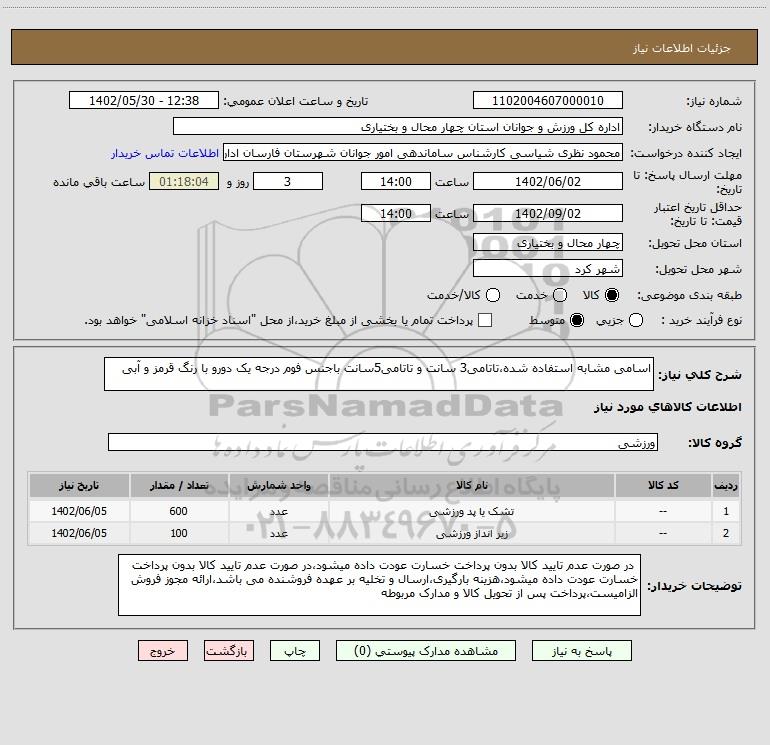Screen dimensions: 770x745
Task: Click the quantity cell 100
Action: [179, 533]
